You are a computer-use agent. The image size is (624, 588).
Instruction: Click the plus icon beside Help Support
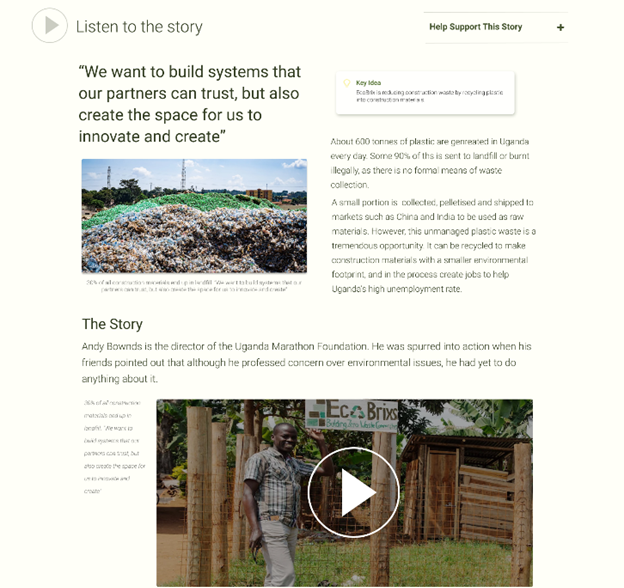[560, 27]
